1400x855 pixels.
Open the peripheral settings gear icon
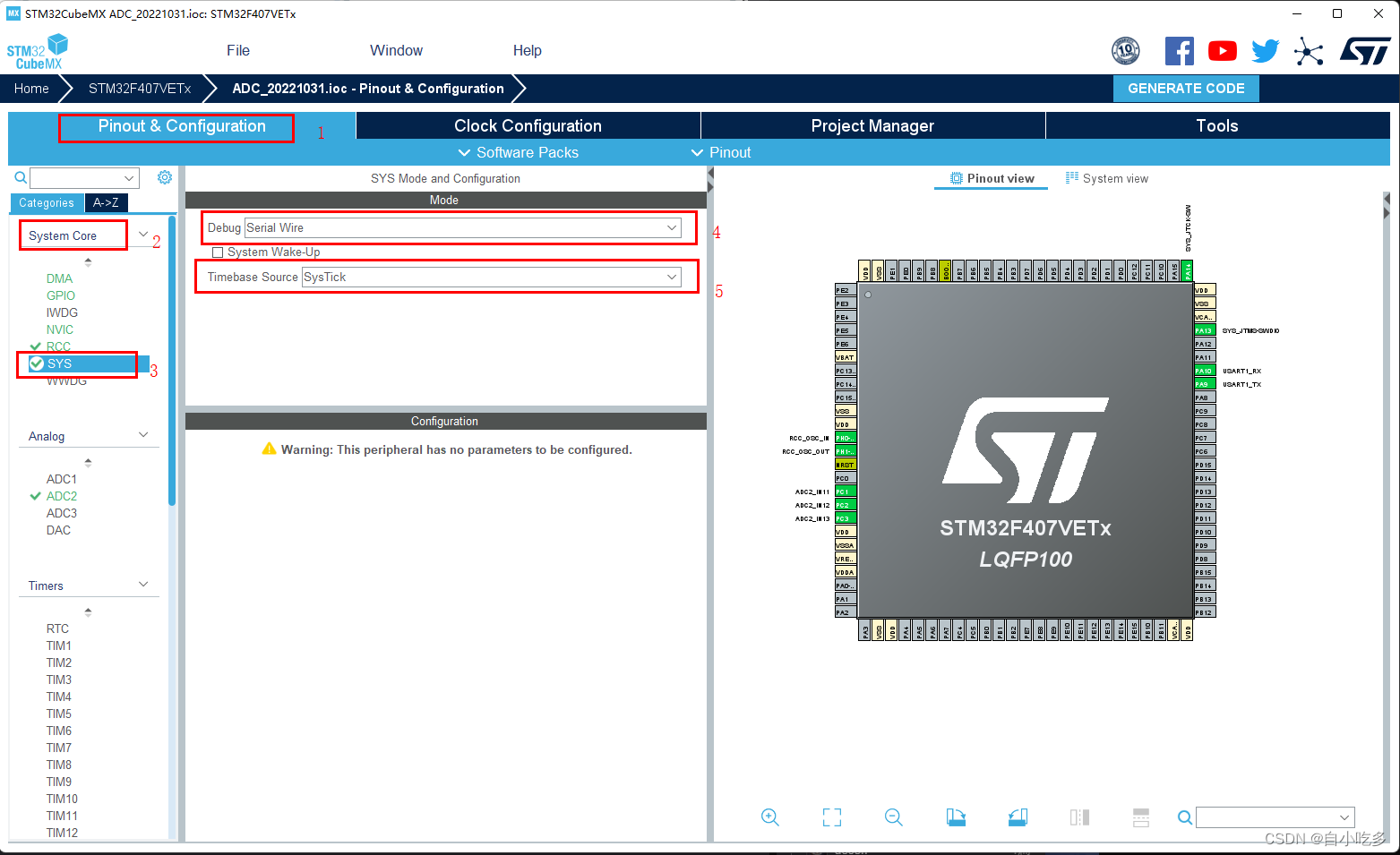tap(165, 177)
